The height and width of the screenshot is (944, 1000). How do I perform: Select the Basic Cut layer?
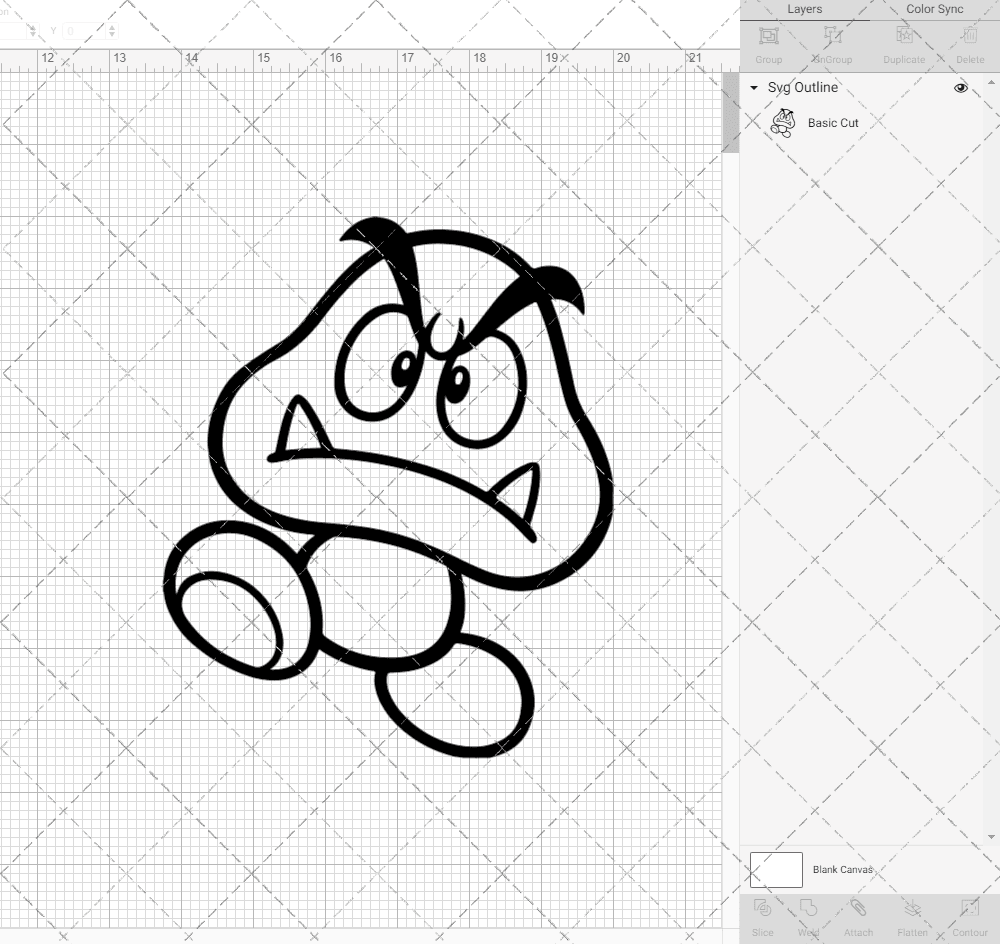pyautogui.click(x=832, y=123)
